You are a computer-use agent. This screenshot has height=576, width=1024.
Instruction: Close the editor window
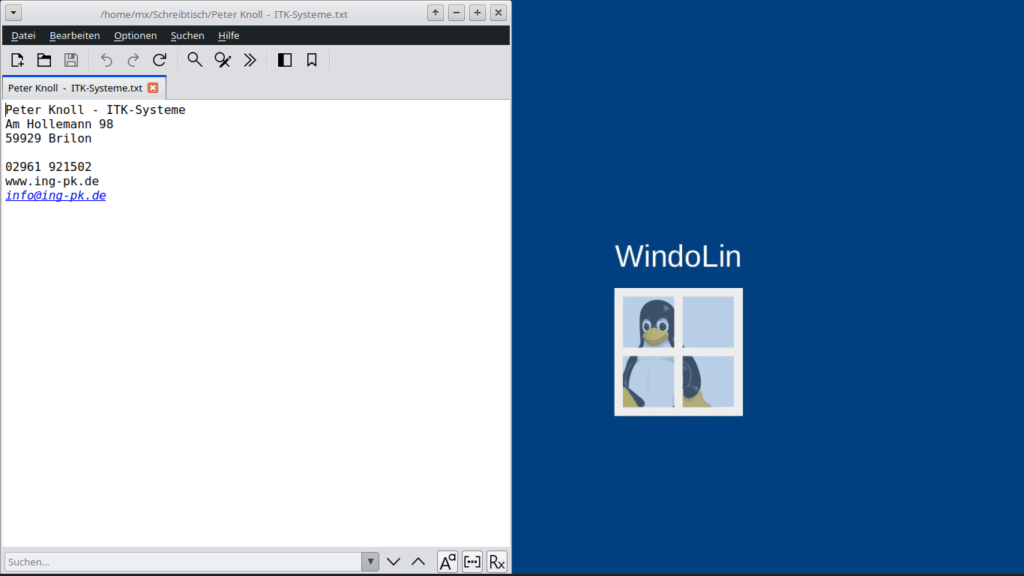click(x=498, y=12)
